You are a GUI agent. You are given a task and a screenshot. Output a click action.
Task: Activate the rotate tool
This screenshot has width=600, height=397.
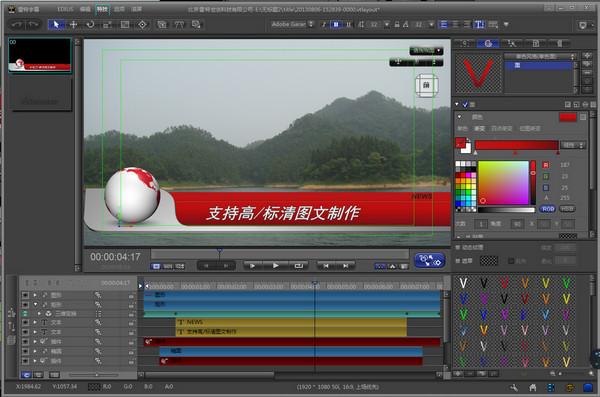click(90, 25)
